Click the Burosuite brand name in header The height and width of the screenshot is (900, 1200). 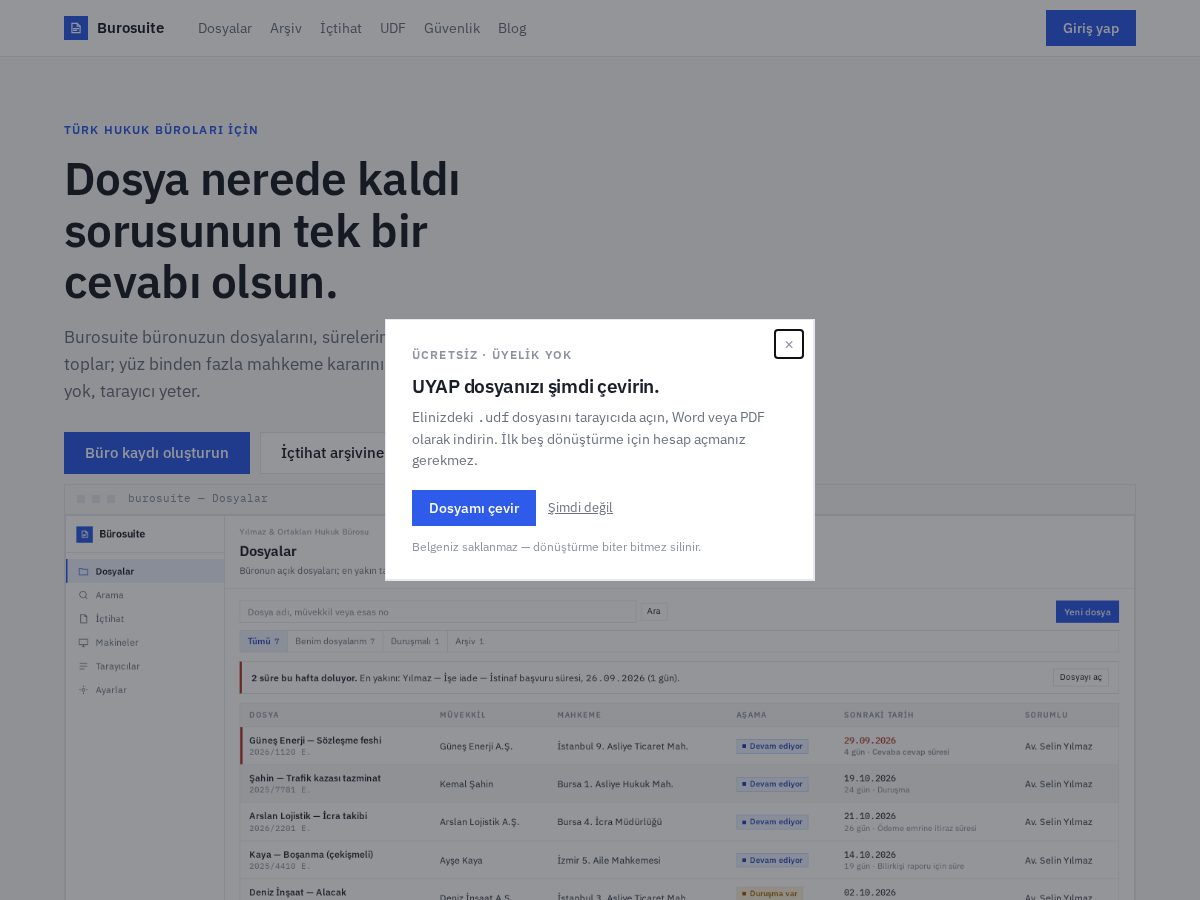tap(131, 28)
